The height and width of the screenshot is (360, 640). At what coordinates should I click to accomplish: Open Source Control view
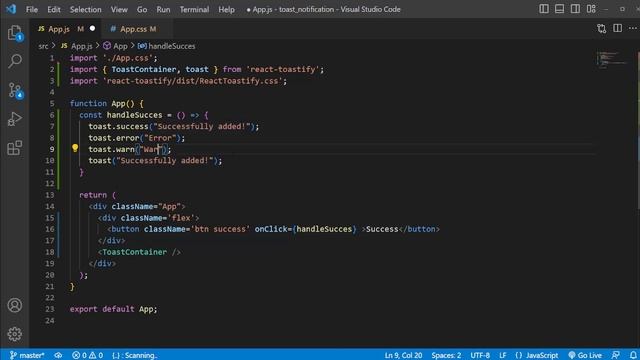coord(15,90)
